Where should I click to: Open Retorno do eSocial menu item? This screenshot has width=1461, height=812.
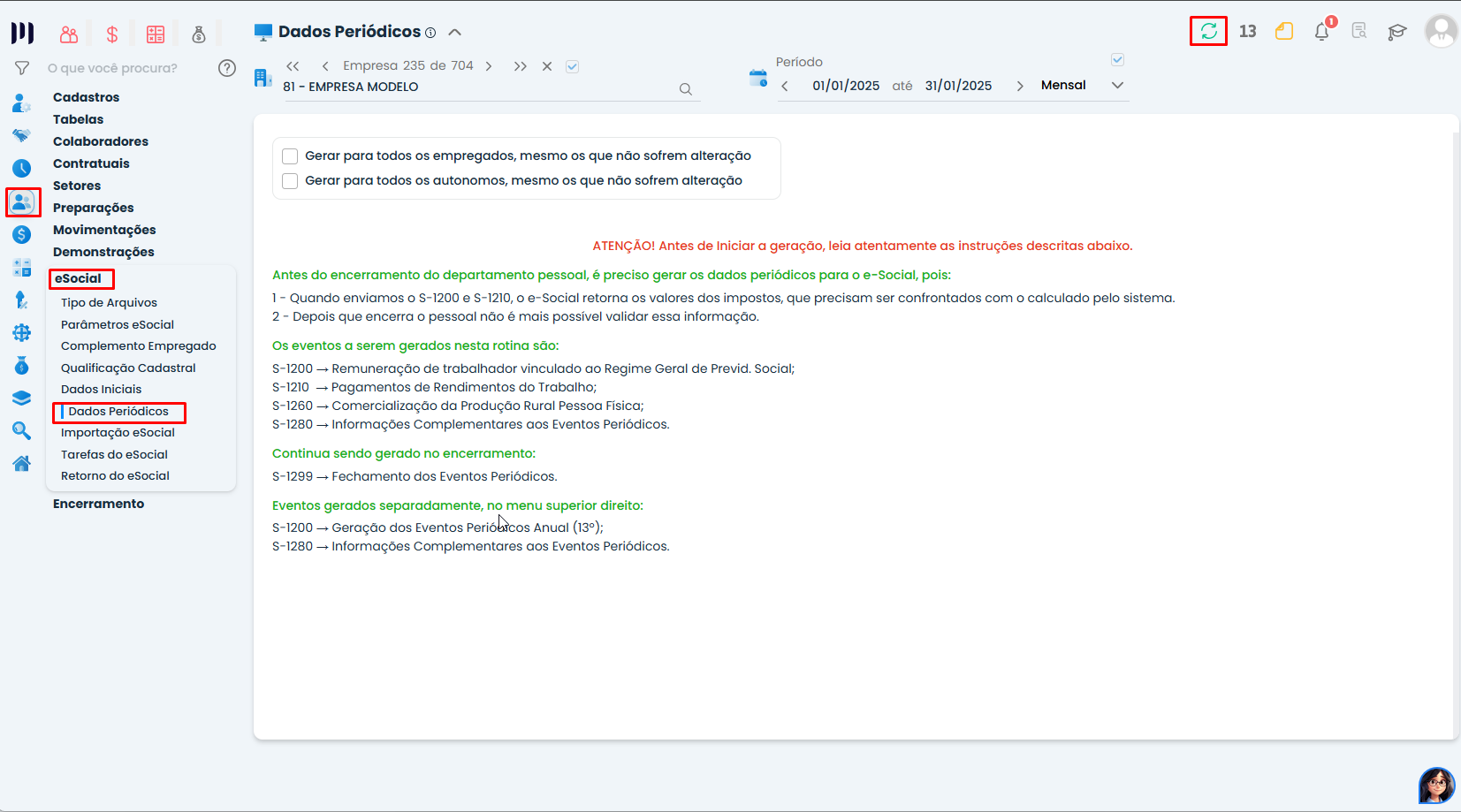click(115, 475)
